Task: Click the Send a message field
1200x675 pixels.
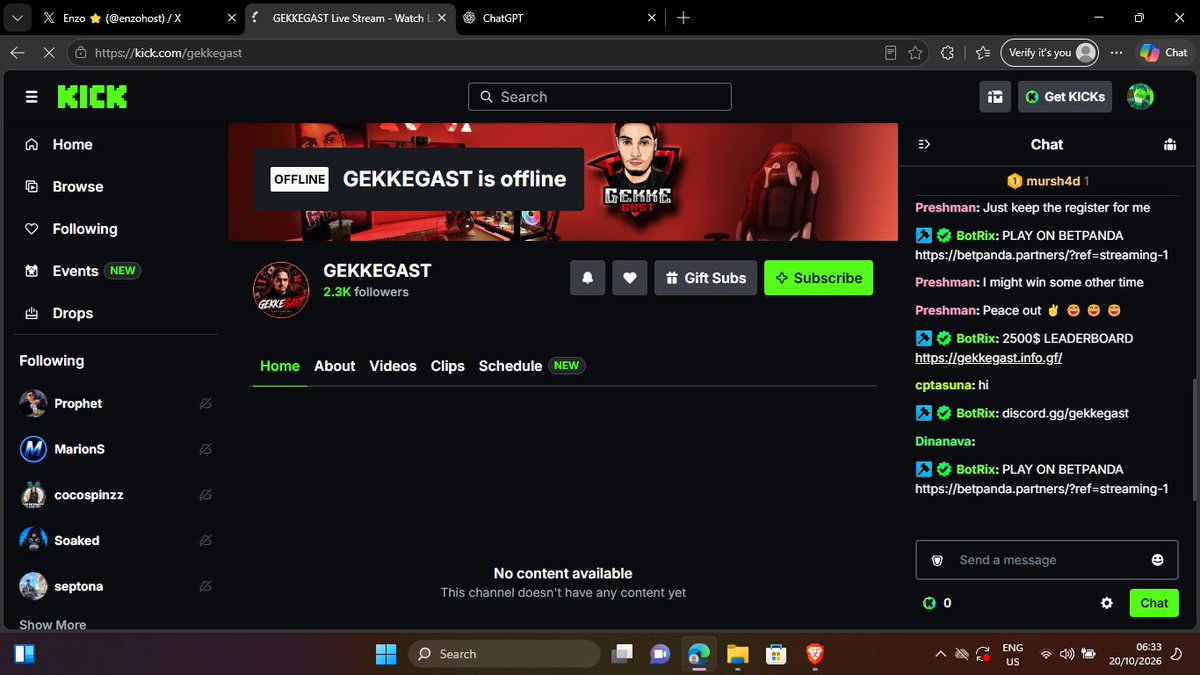Action: (x=1047, y=560)
